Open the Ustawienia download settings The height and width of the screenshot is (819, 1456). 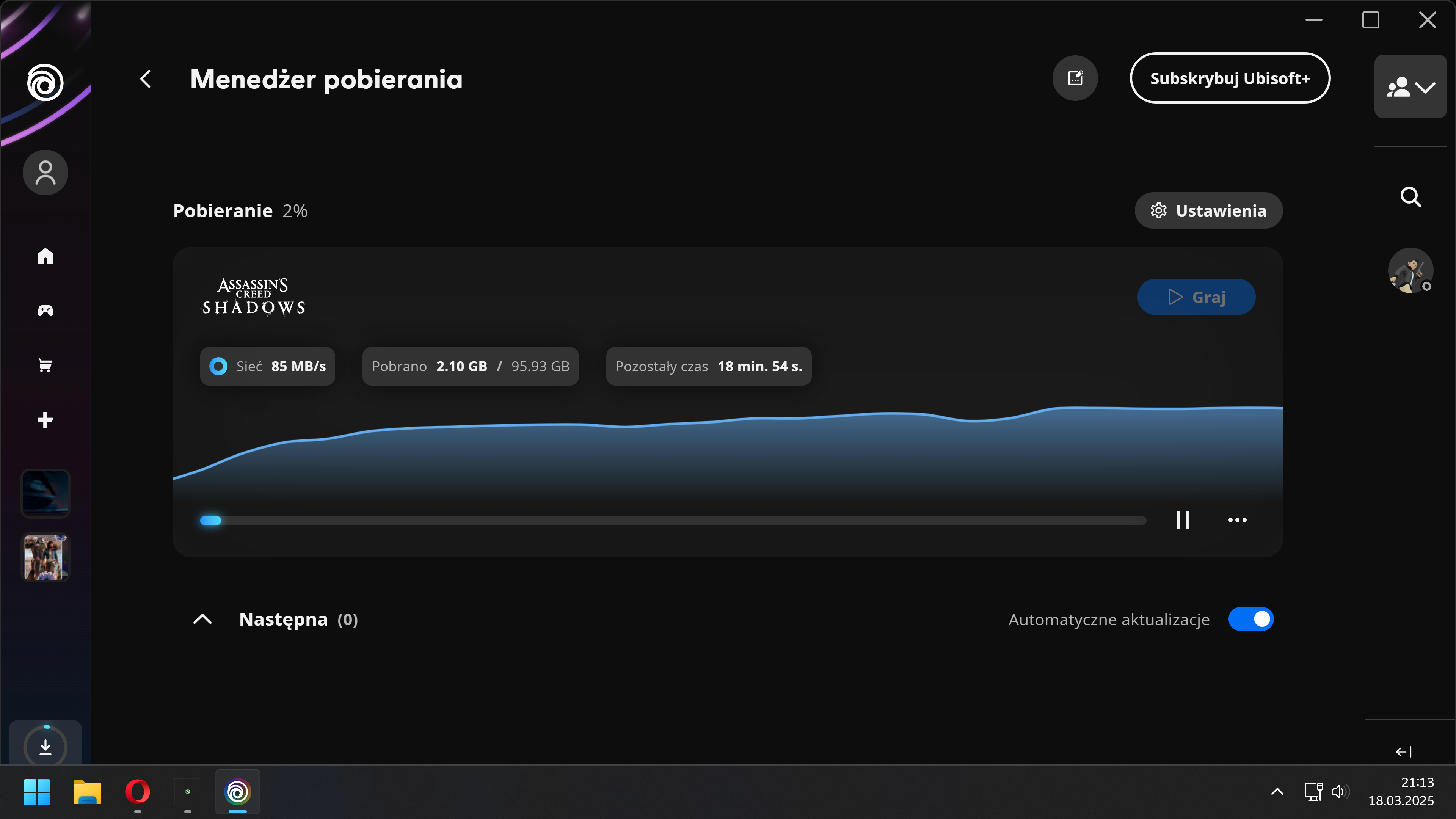[1208, 211]
